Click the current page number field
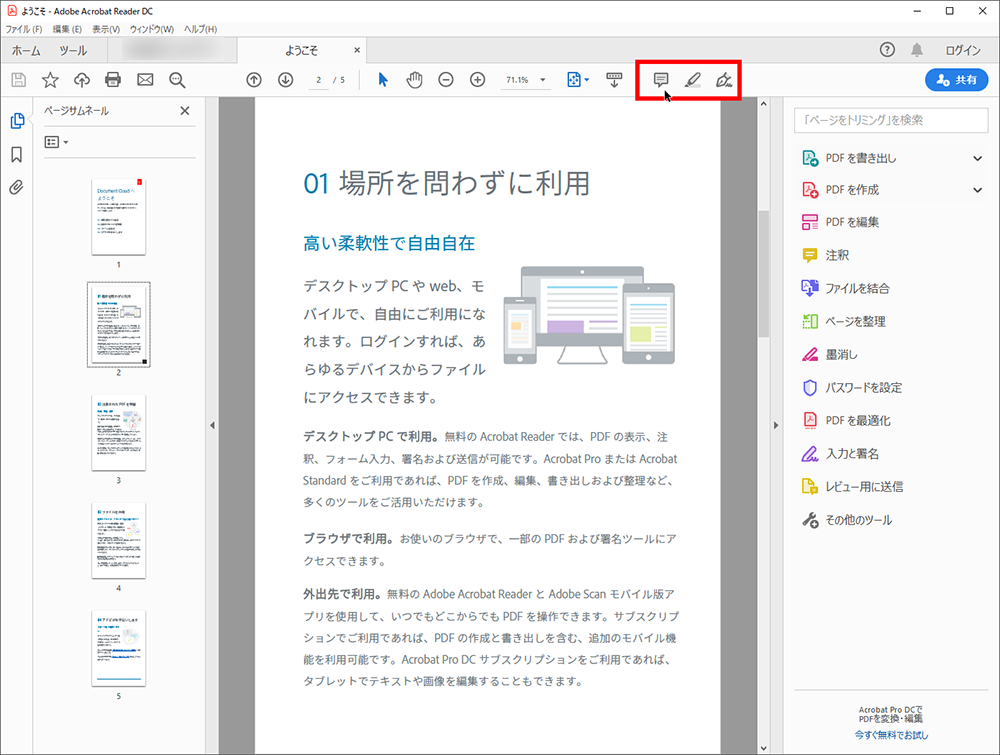The width and height of the screenshot is (1000, 755). point(318,80)
